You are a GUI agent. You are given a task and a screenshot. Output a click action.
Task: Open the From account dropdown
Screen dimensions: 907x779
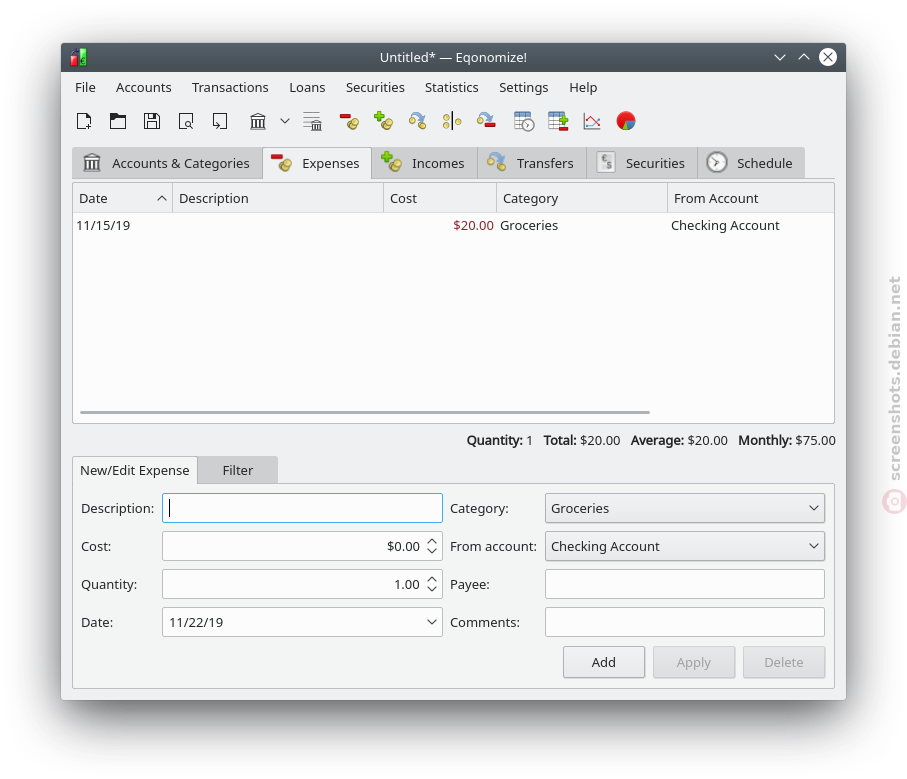click(685, 547)
